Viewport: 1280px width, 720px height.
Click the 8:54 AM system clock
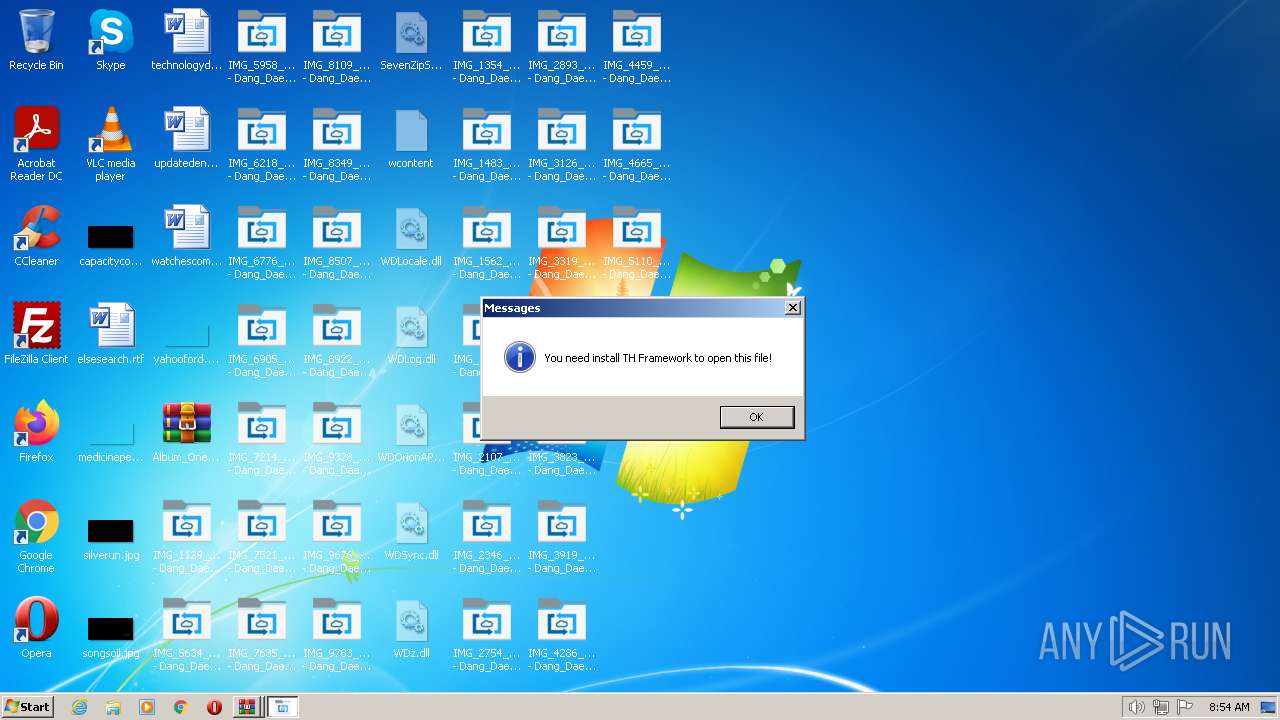tap(1229, 707)
